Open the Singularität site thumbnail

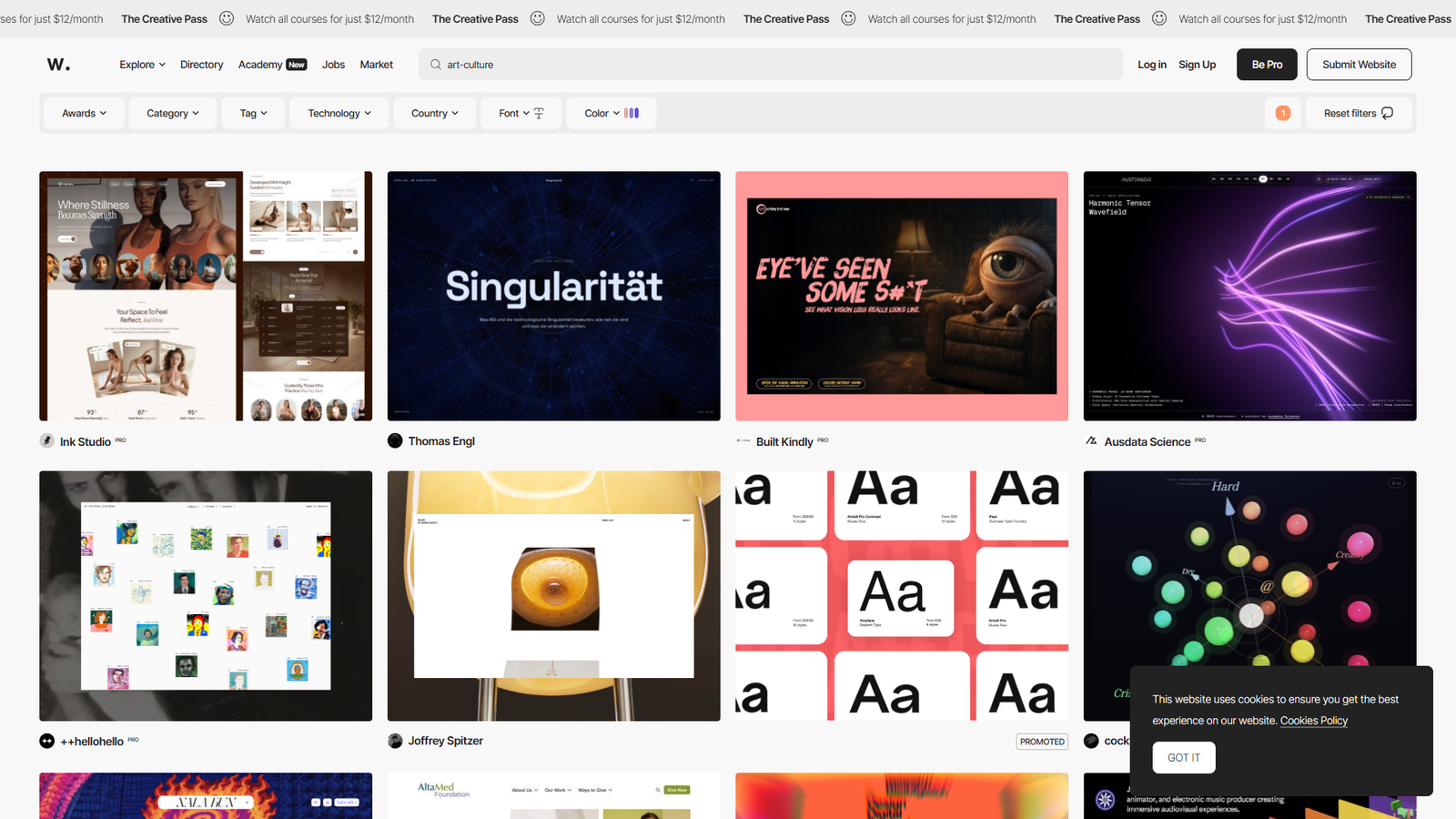[553, 296]
